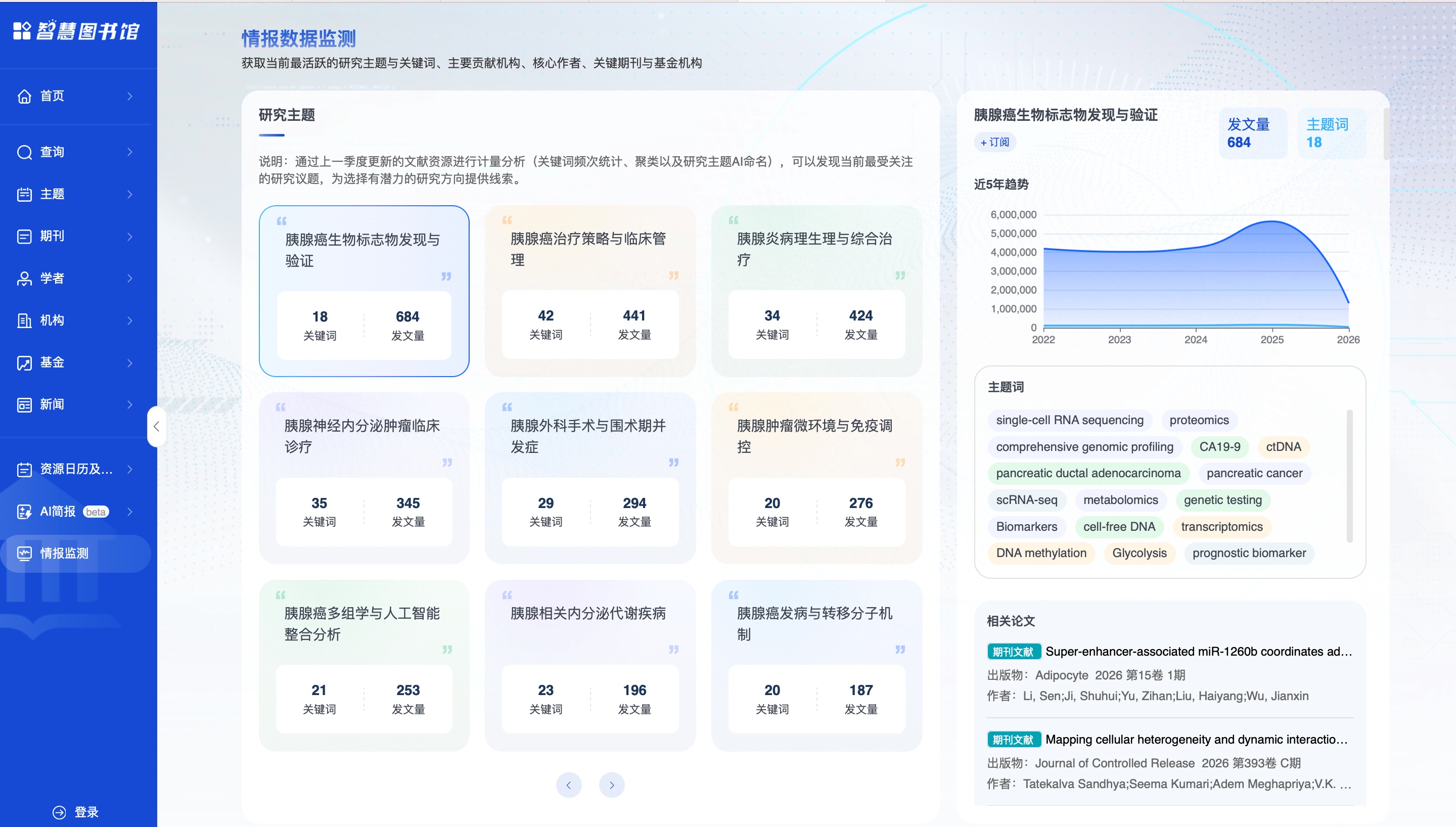1456x827 pixels.
Task: Expand the 查询 menu chevron
Action: coord(130,152)
